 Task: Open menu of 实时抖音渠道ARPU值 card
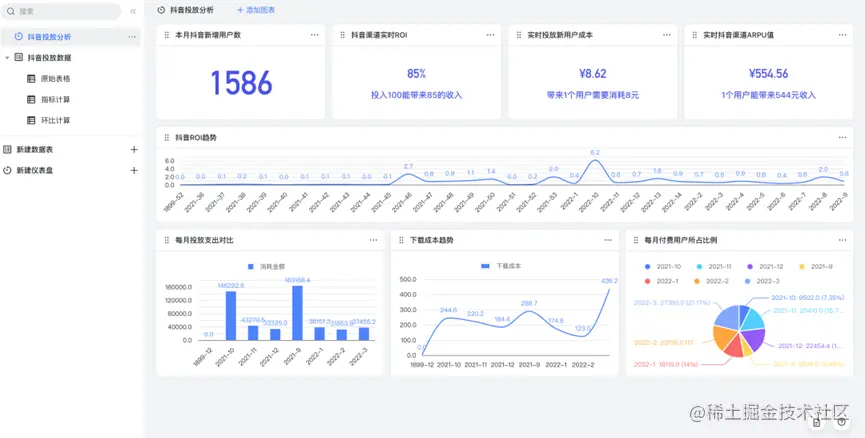coord(842,35)
